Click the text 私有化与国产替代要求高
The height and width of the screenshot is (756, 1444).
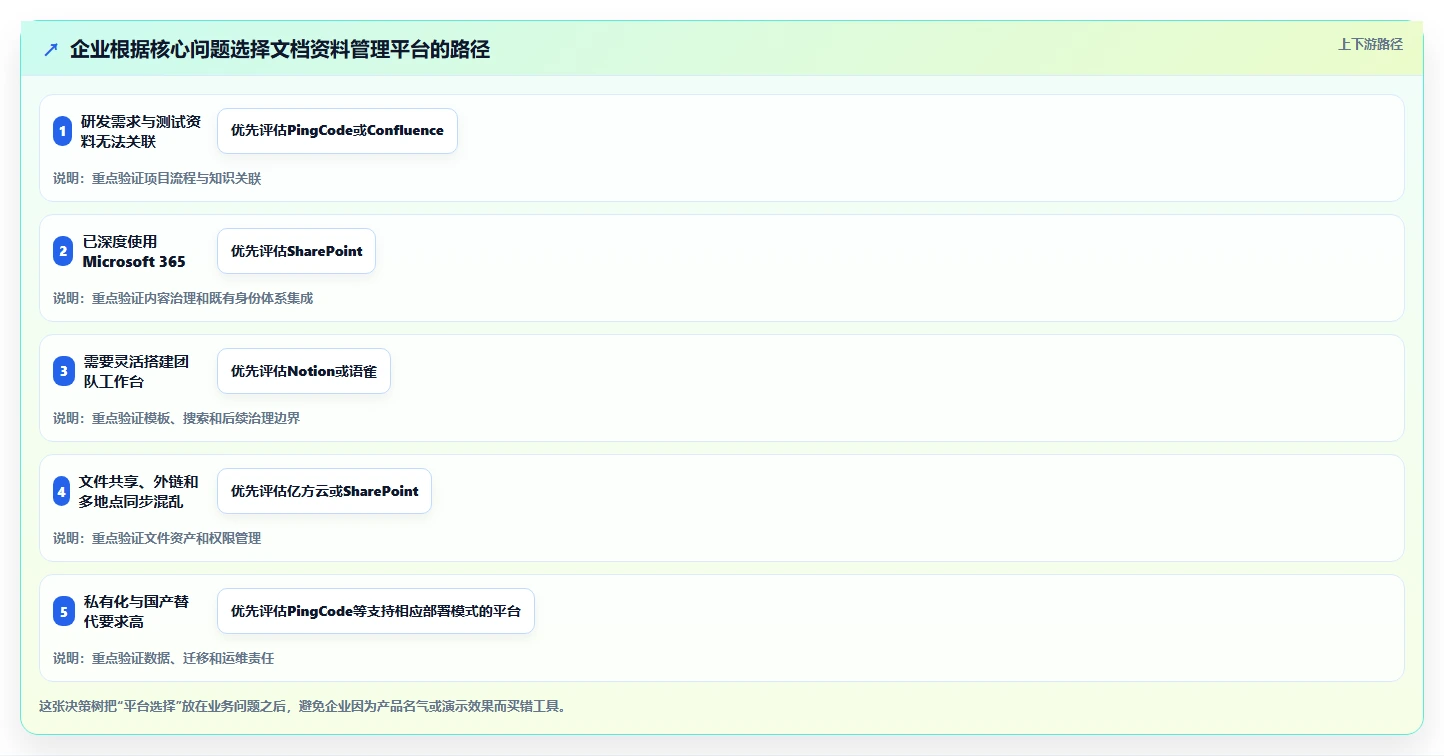136,611
